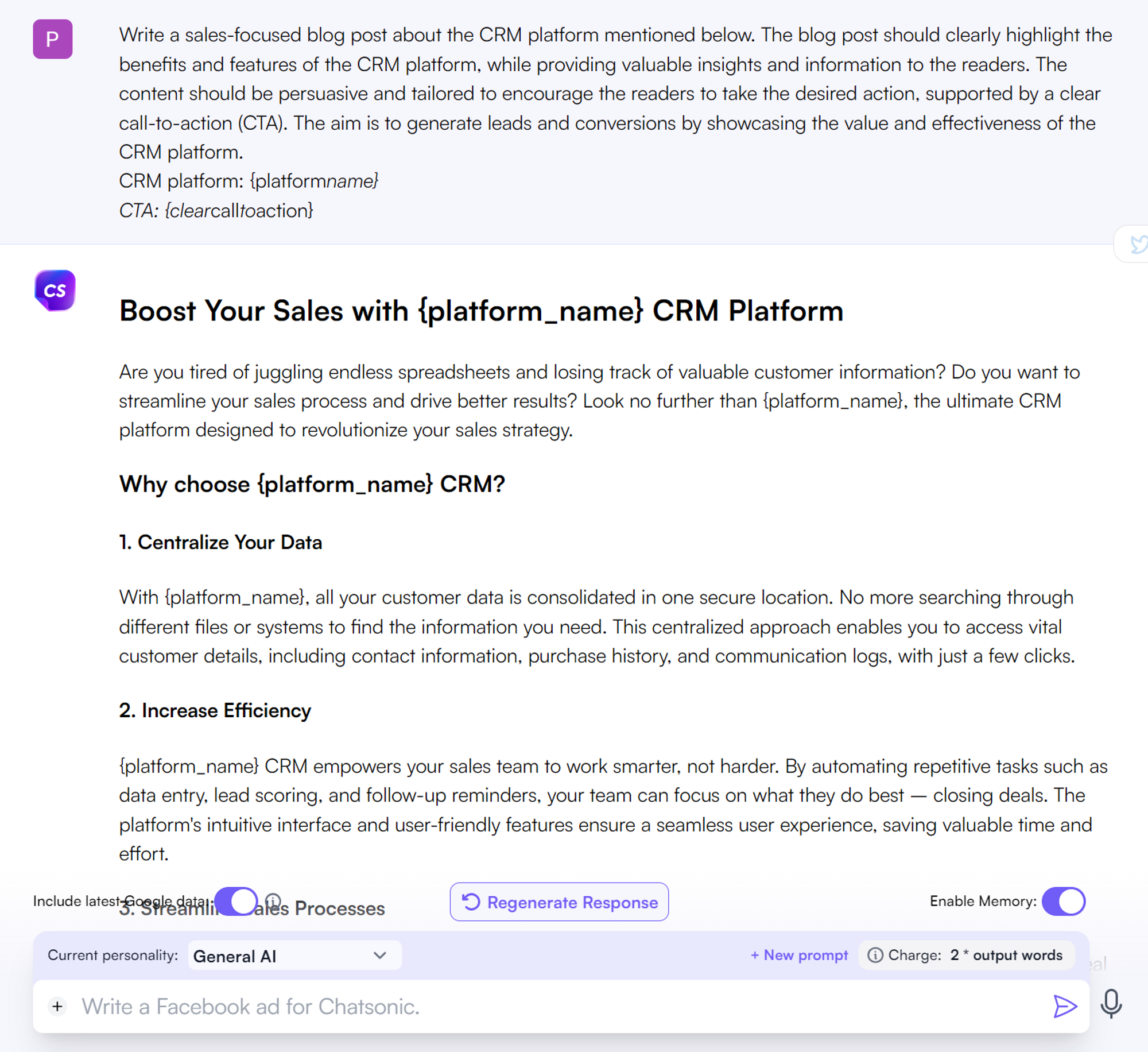Toggle Include latest Google data switch
This screenshot has width=1148, height=1052.
point(236,901)
